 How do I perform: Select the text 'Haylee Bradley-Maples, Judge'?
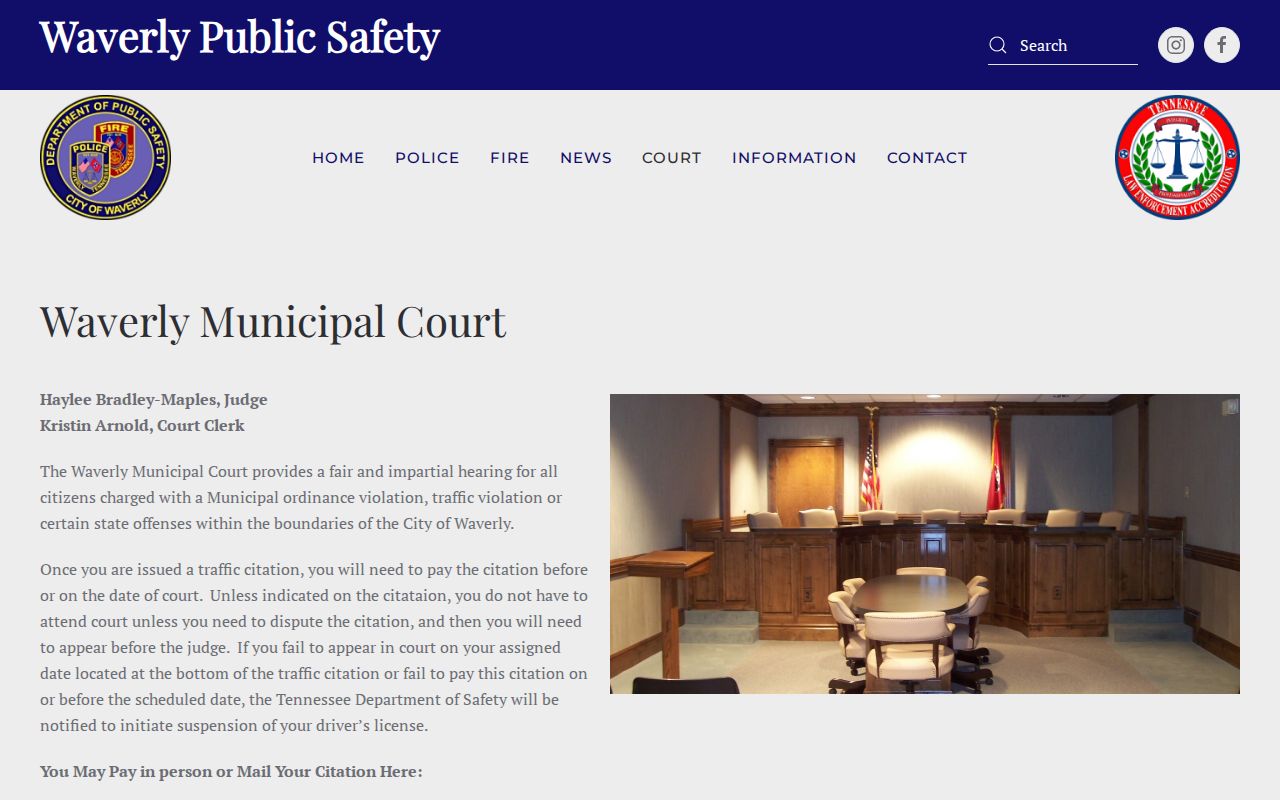click(x=154, y=400)
